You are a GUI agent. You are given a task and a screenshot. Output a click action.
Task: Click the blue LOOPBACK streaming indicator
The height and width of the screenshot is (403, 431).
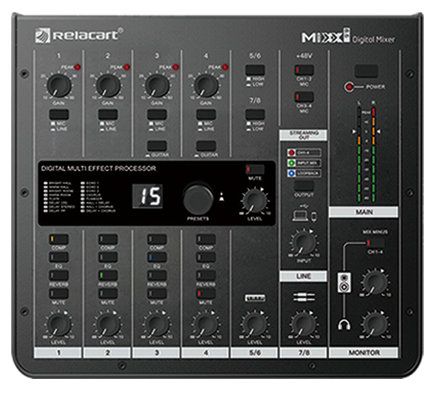pyautogui.click(x=291, y=173)
